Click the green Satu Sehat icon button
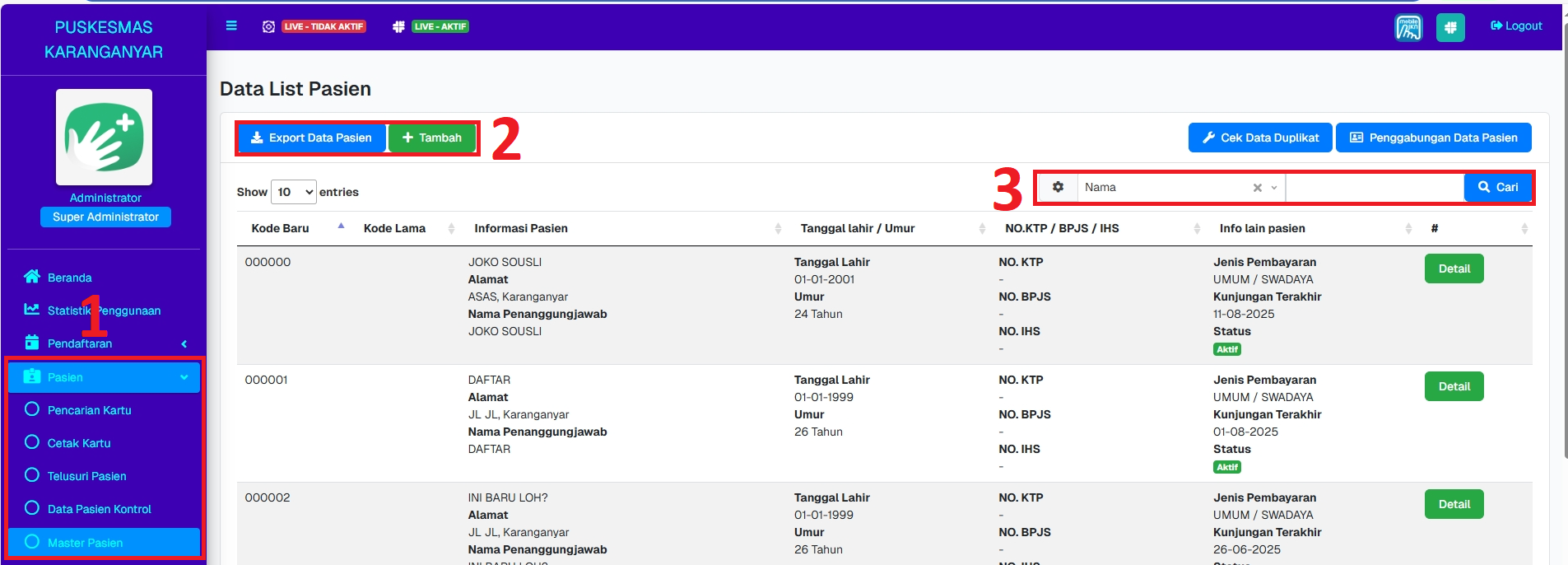The image size is (1568, 565). 1450,27
